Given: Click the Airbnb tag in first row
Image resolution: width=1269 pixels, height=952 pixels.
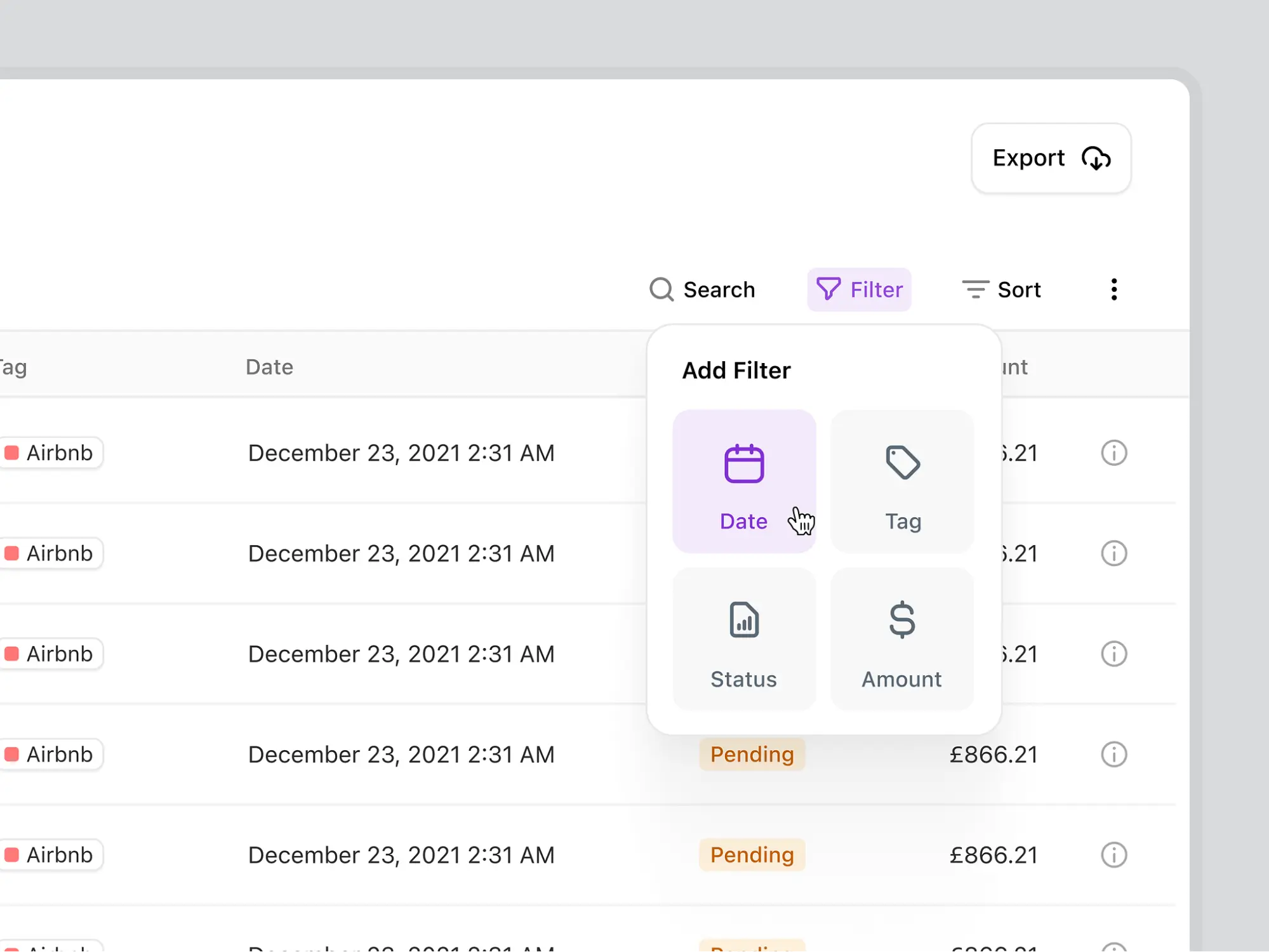Looking at the screenshot, I should pos(58,453).
